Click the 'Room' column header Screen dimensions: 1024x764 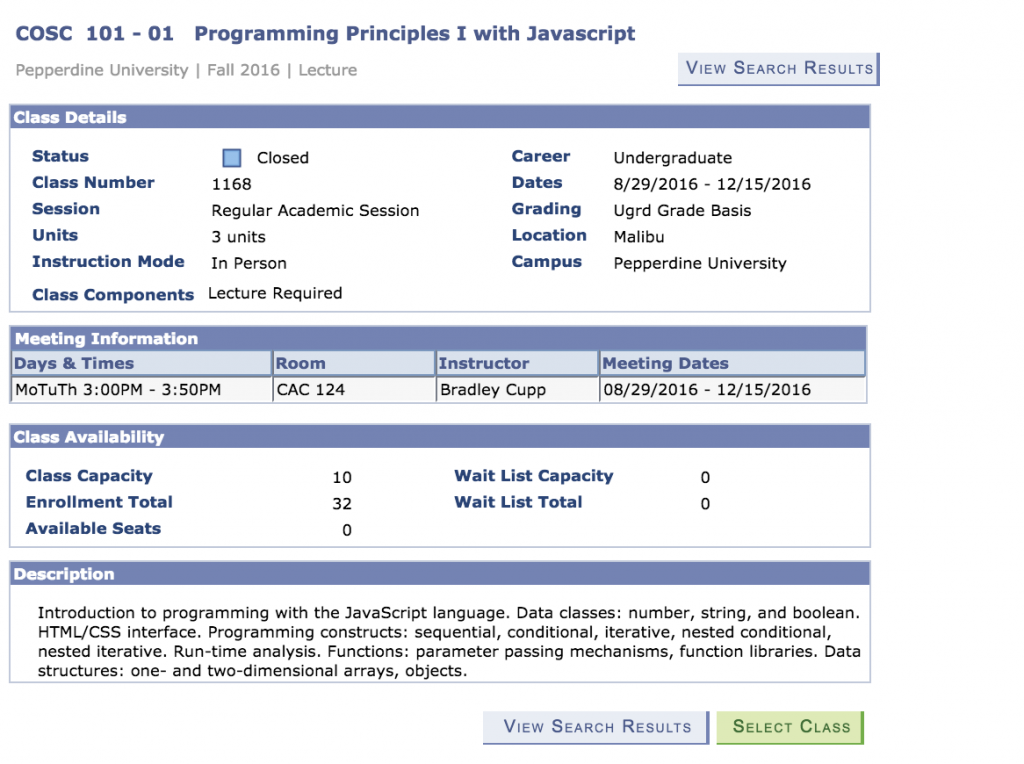click(353, 363)
